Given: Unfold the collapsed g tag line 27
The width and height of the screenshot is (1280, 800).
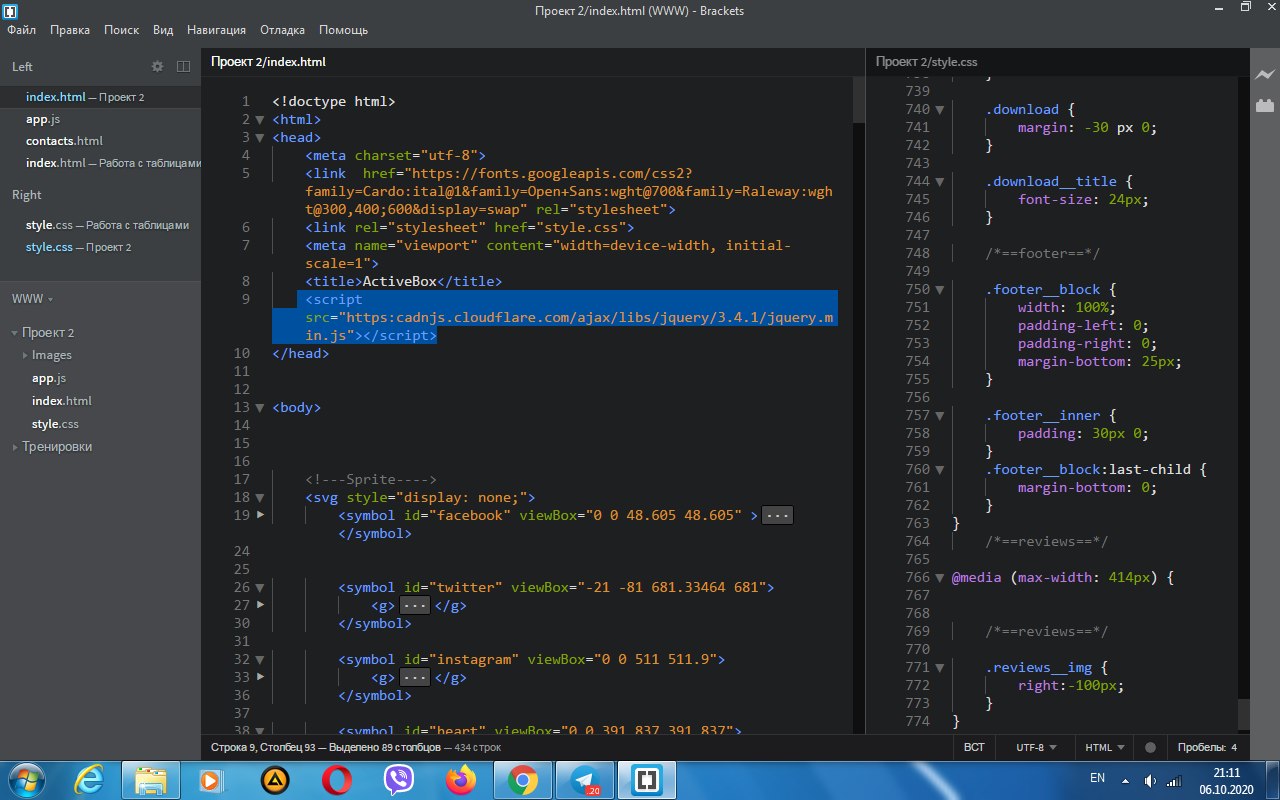Looking at the screenshot, I should point(260,605).
